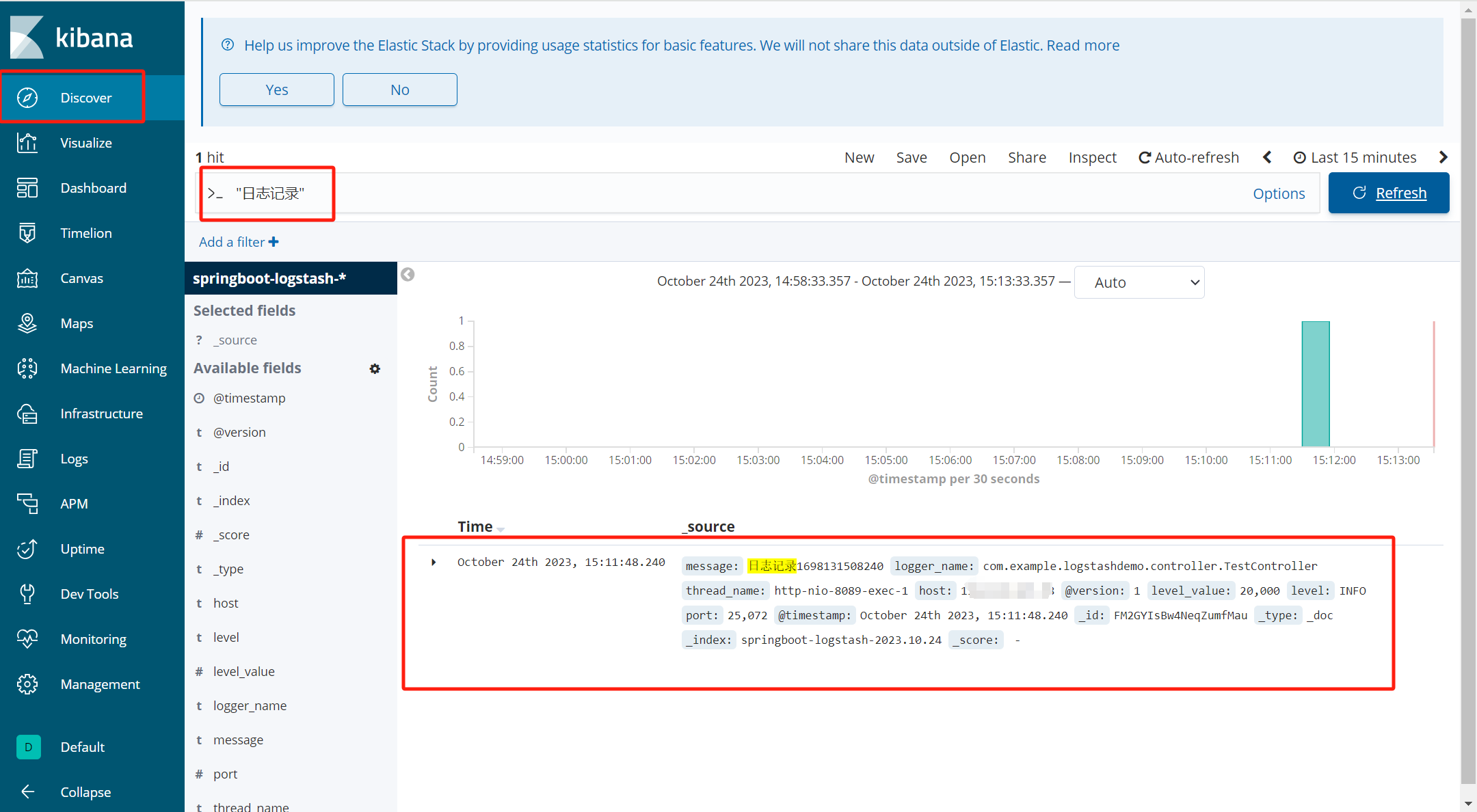The width and height of the screenshot is (1477, 812).
Task: Open the Dev Tools wrench icon
Action: [27, 594]
